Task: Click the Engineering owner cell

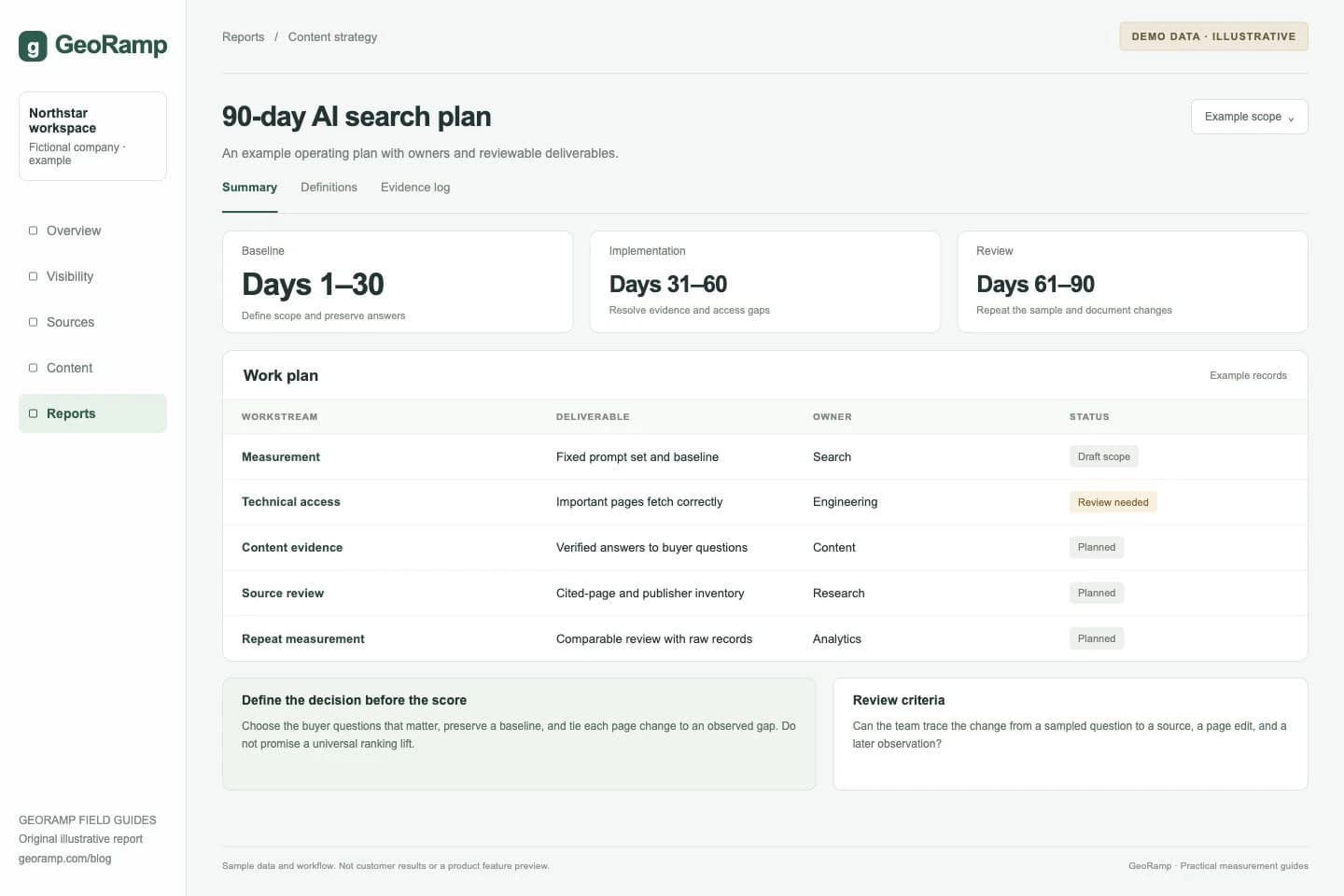Action: 845,502
